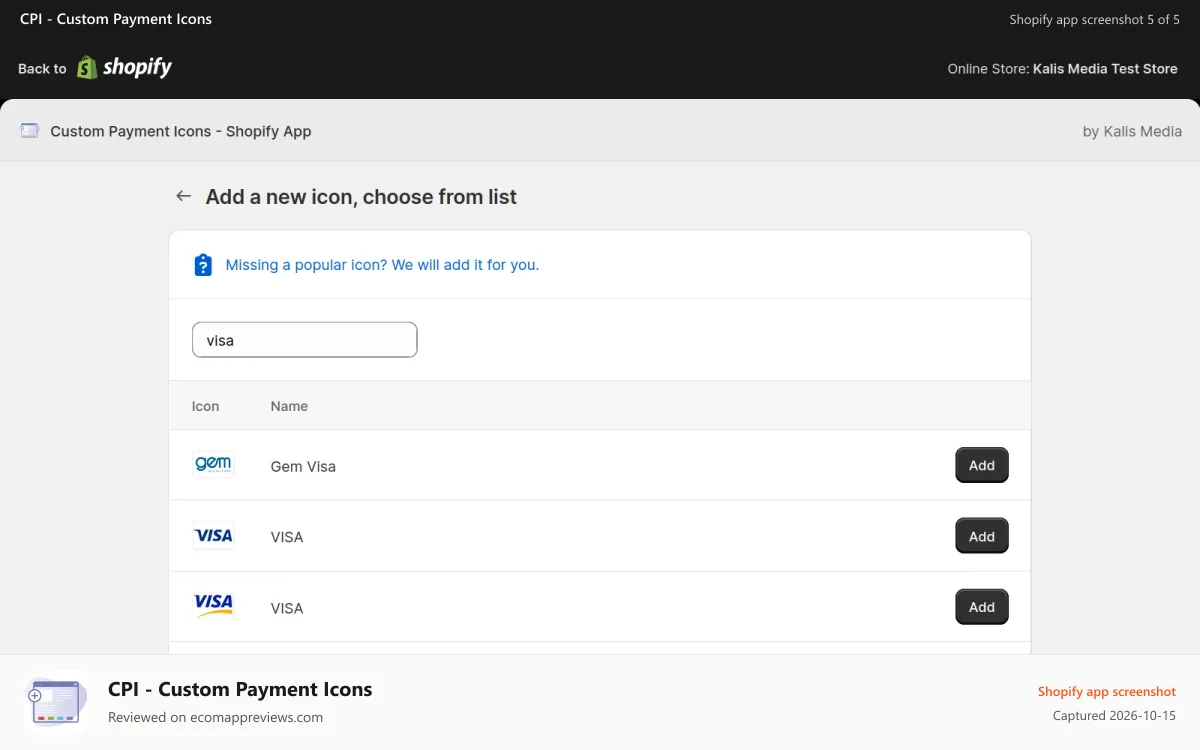
Task: Click the Icon column header
Action: 205,406
